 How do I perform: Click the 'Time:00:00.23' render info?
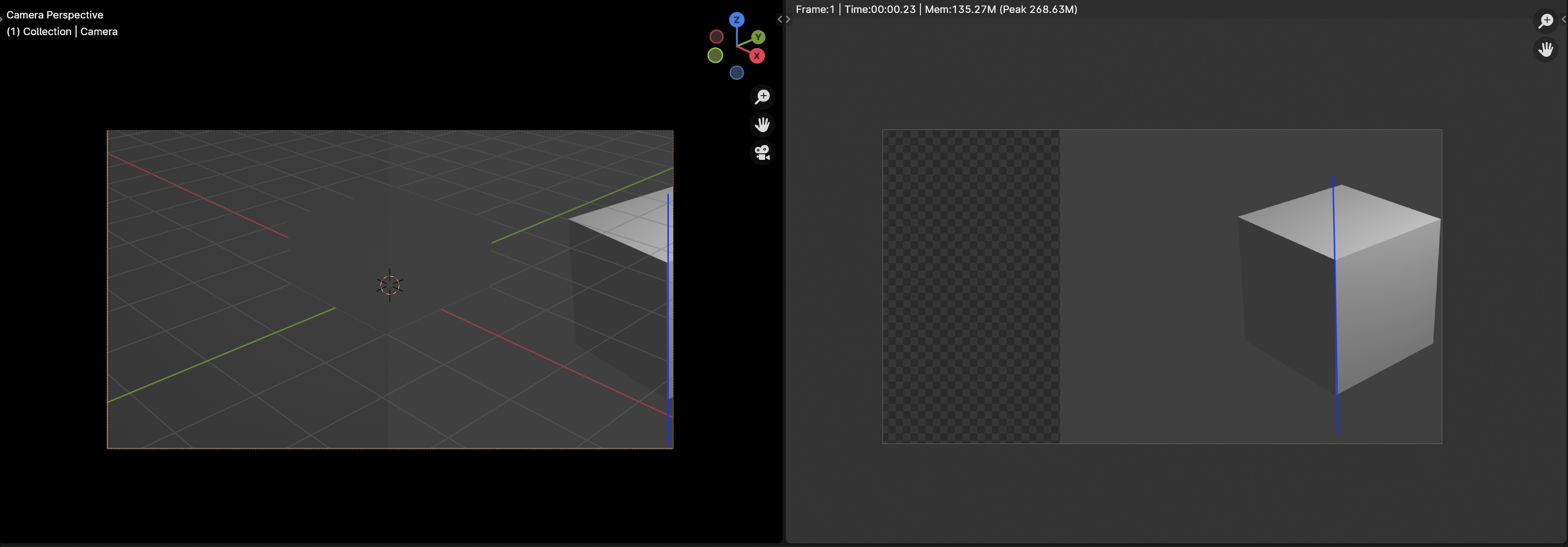pyautogui.click(x=880, y=9)
